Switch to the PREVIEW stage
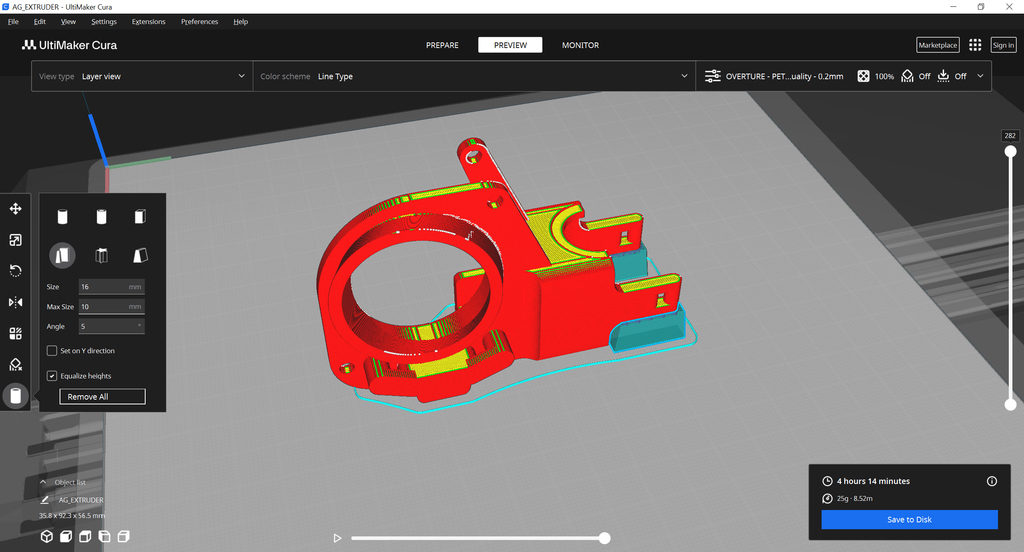Screen dimensions: 1024x552 510,45
